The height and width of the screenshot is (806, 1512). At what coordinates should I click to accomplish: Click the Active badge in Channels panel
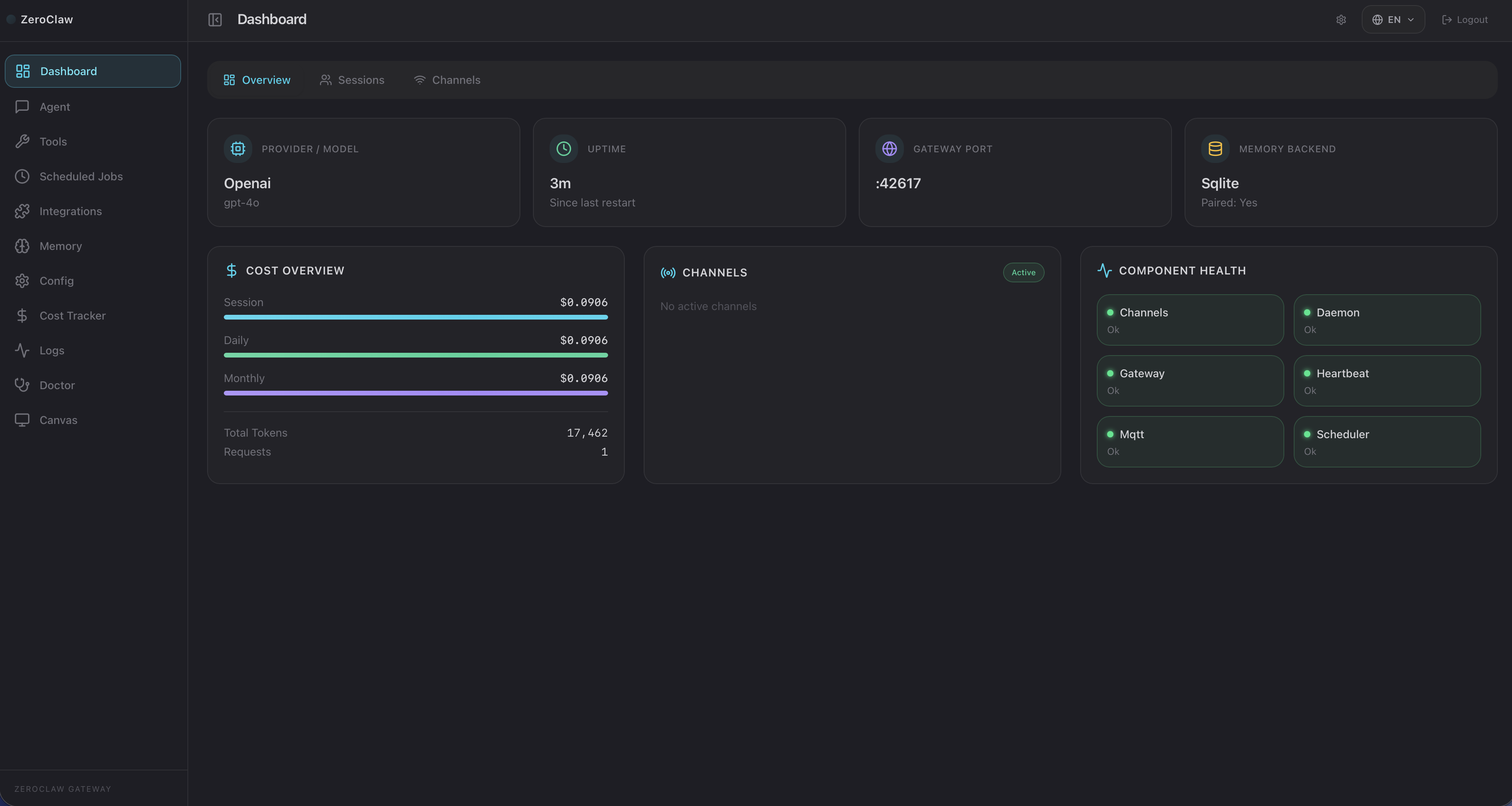click(1023, 272)
